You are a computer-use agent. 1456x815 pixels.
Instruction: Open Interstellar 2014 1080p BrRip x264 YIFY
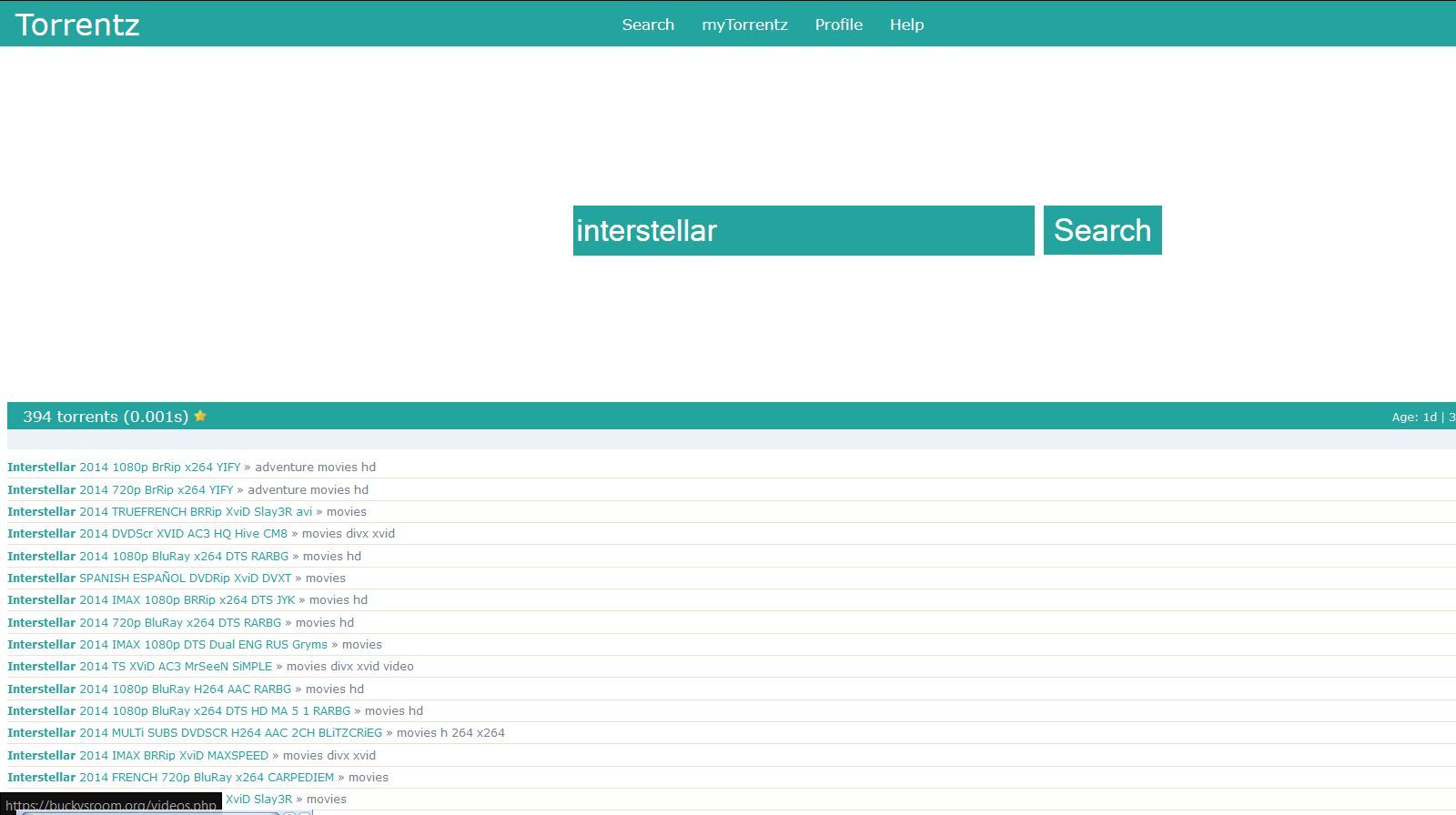coord(124,467)
